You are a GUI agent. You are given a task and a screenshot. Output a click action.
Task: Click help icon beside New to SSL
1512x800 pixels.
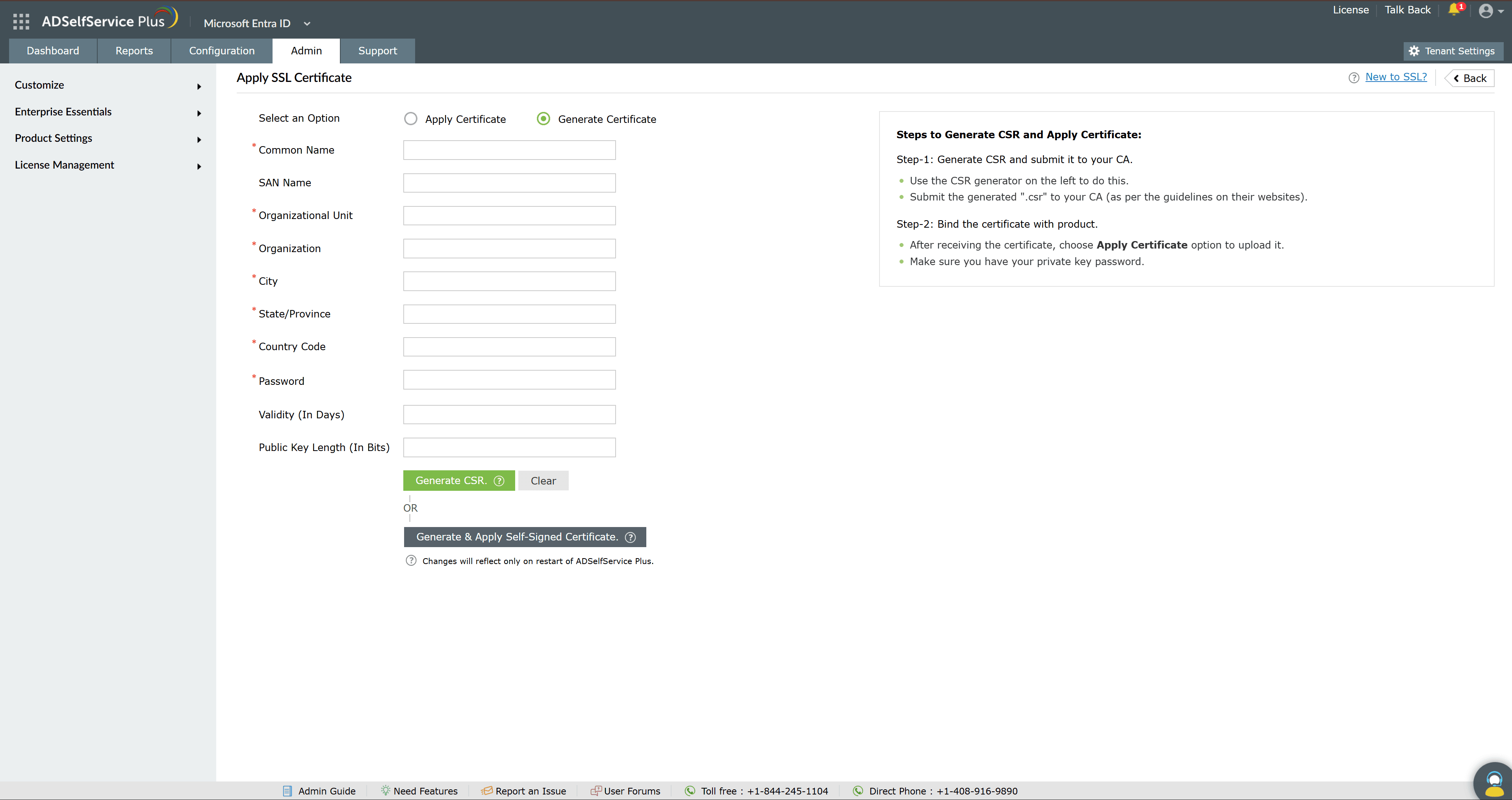click(1354, 78)
